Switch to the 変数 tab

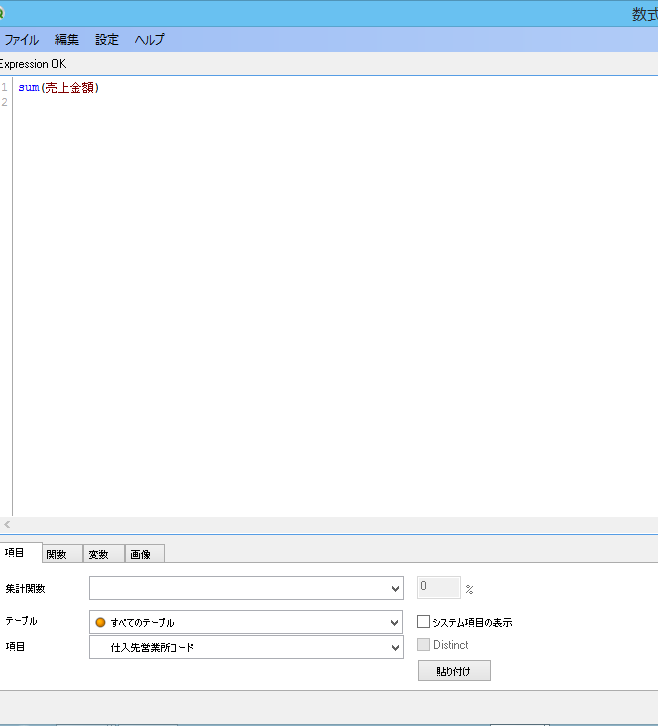pyautogui.click(x=99, y=554)
